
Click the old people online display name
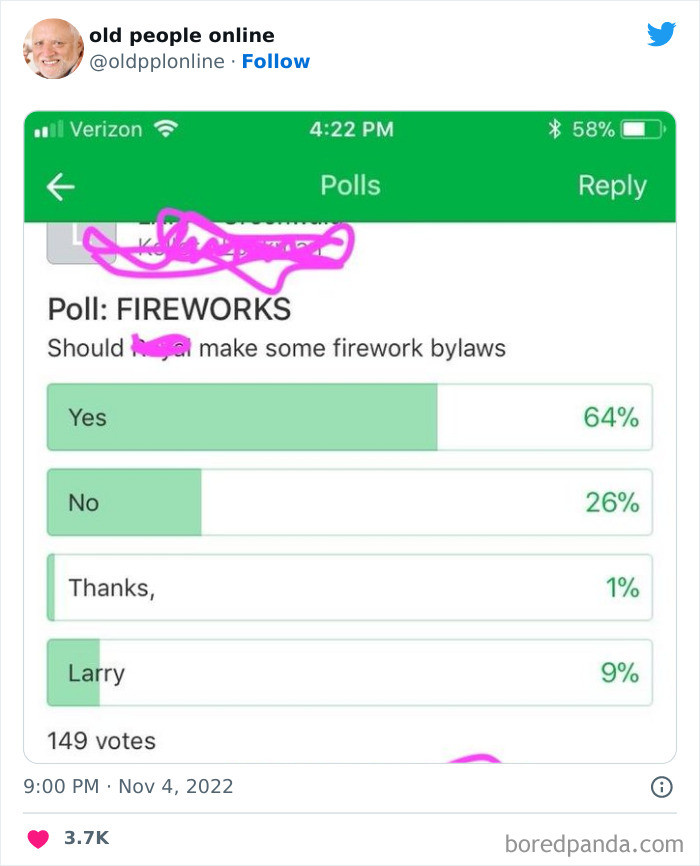pos(182,35)
